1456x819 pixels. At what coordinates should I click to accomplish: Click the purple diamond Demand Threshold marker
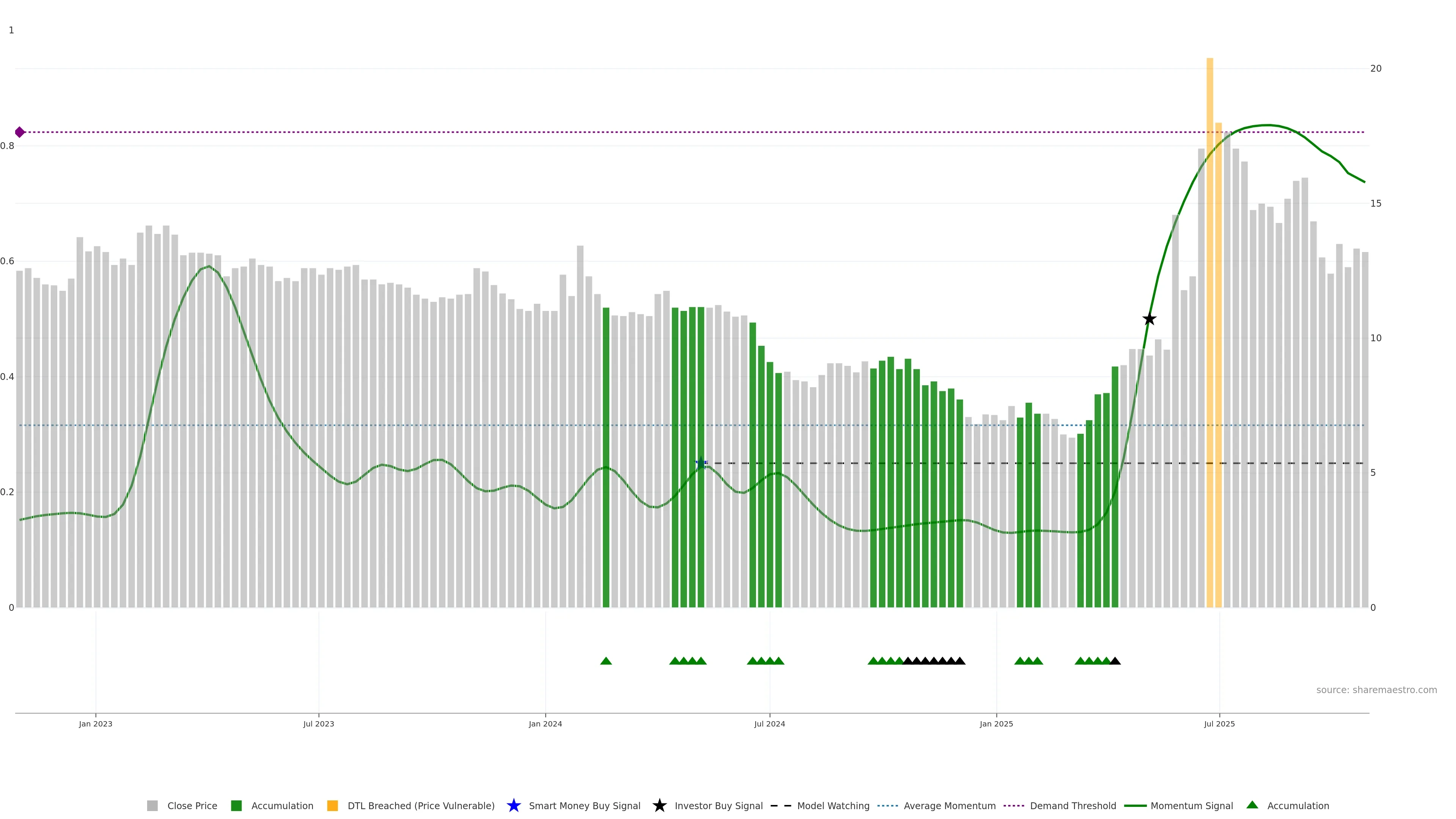pyautogui.click(x=20, y=132)
